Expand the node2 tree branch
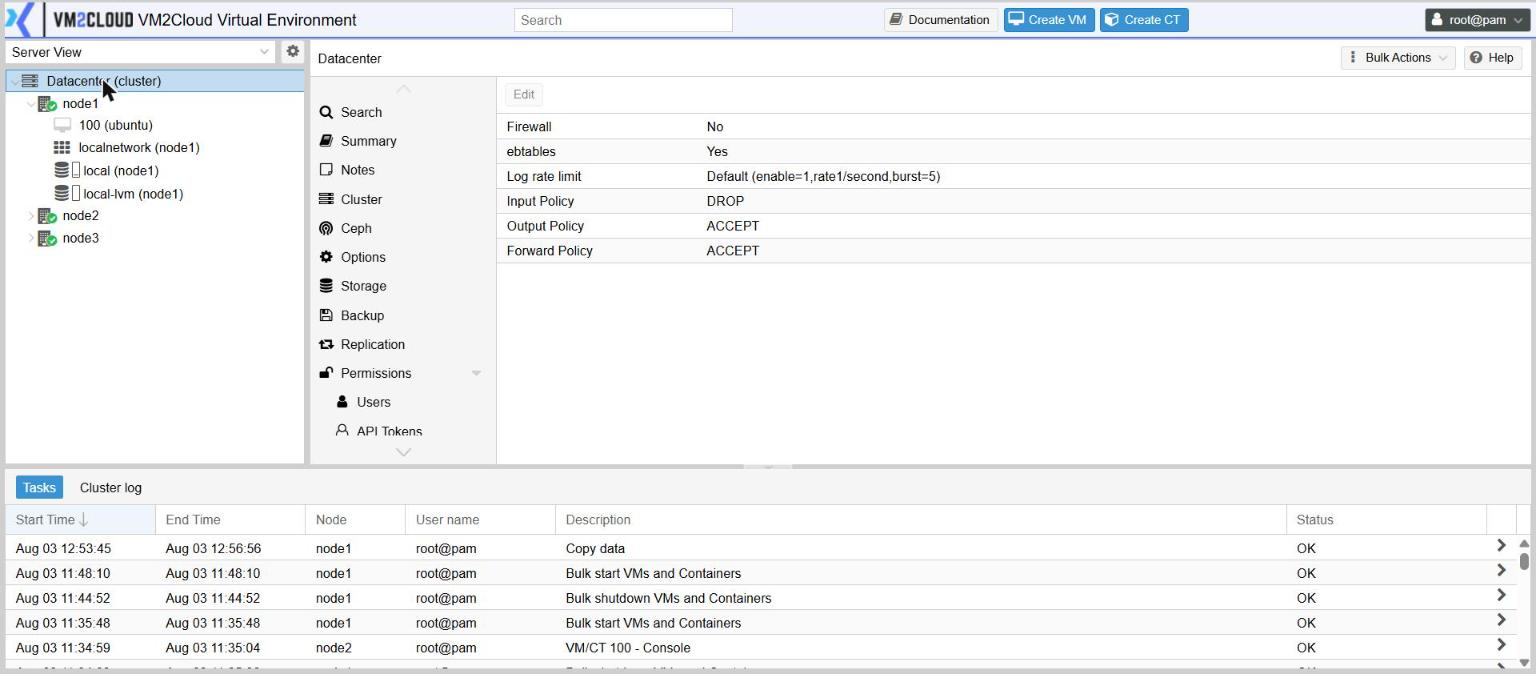The width and height of the screenshot is (1536, 674). pos(30,216)
